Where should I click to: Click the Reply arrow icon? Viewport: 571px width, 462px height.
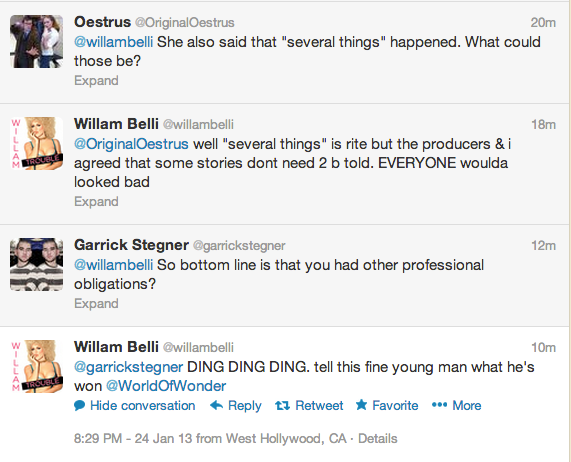(217, 405)
